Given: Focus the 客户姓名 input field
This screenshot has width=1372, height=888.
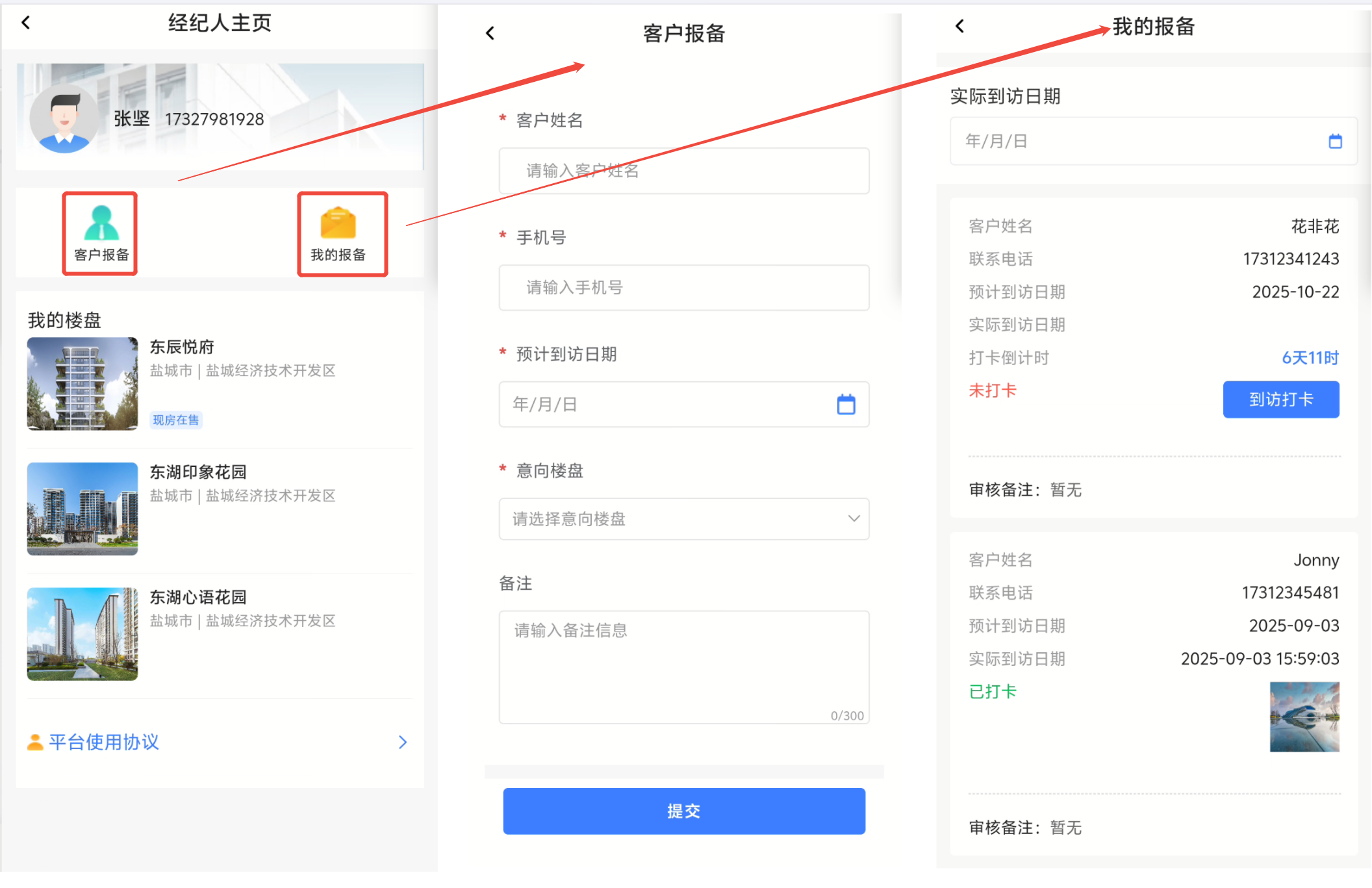Looking at the screenshot, I should pos(683,171).
